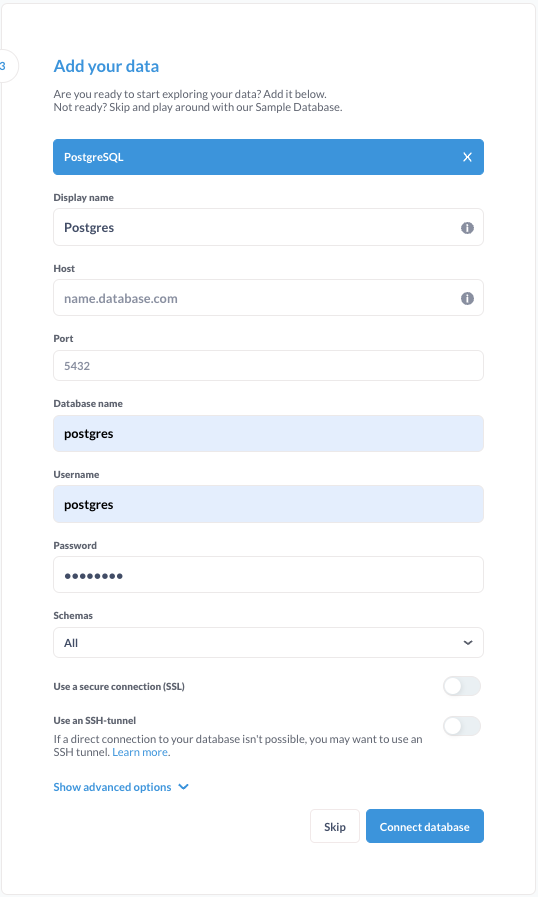Click the Schemas dropdown arrow

[x=468, y=642]
